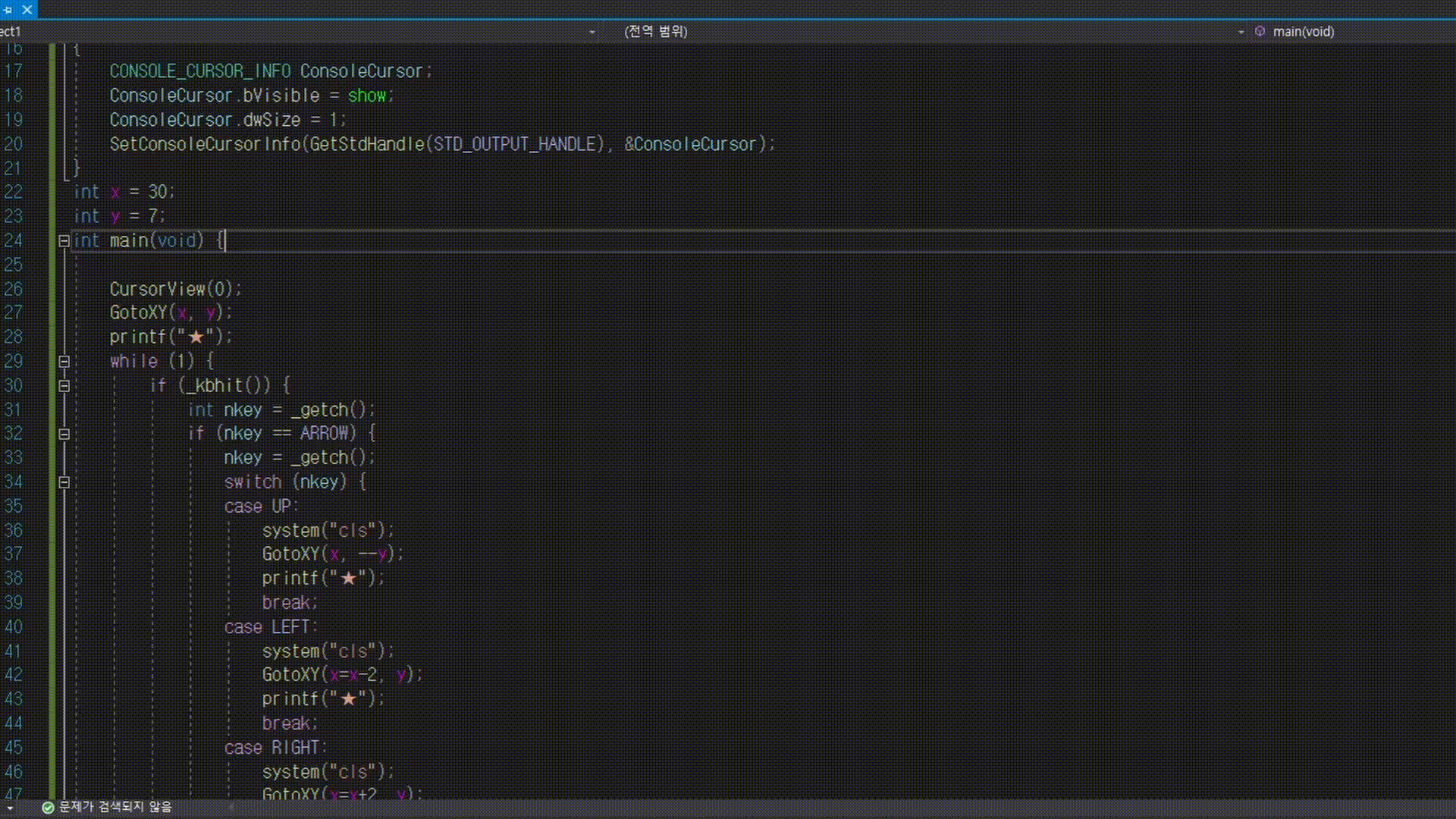The height and width of the screenshot is (819, 1456).
Task: Collapse the int main(void) function block
Action: (64, 241)
